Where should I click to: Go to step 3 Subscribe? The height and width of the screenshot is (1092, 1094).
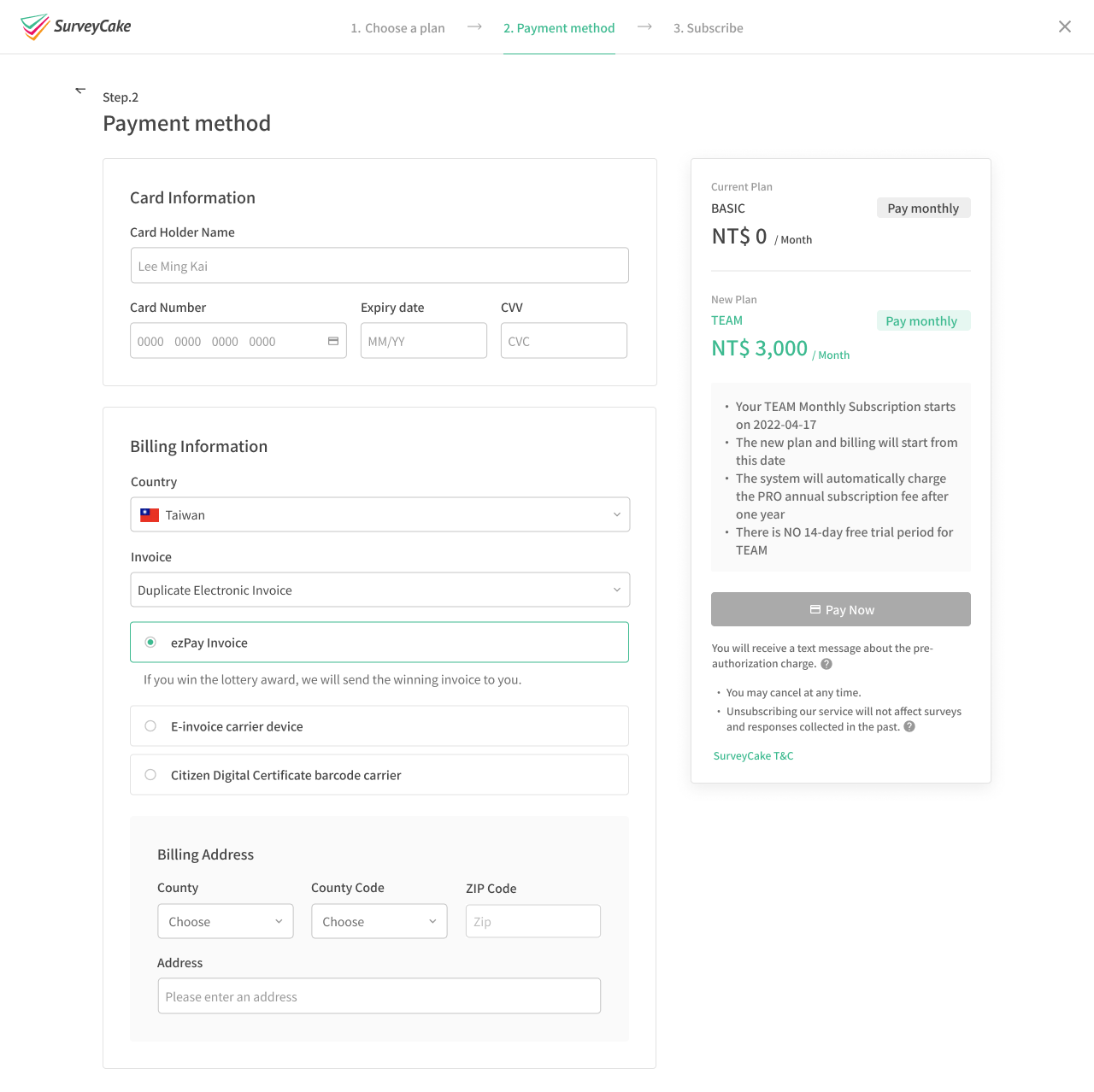pyautogui.click(x=708, y=28)
